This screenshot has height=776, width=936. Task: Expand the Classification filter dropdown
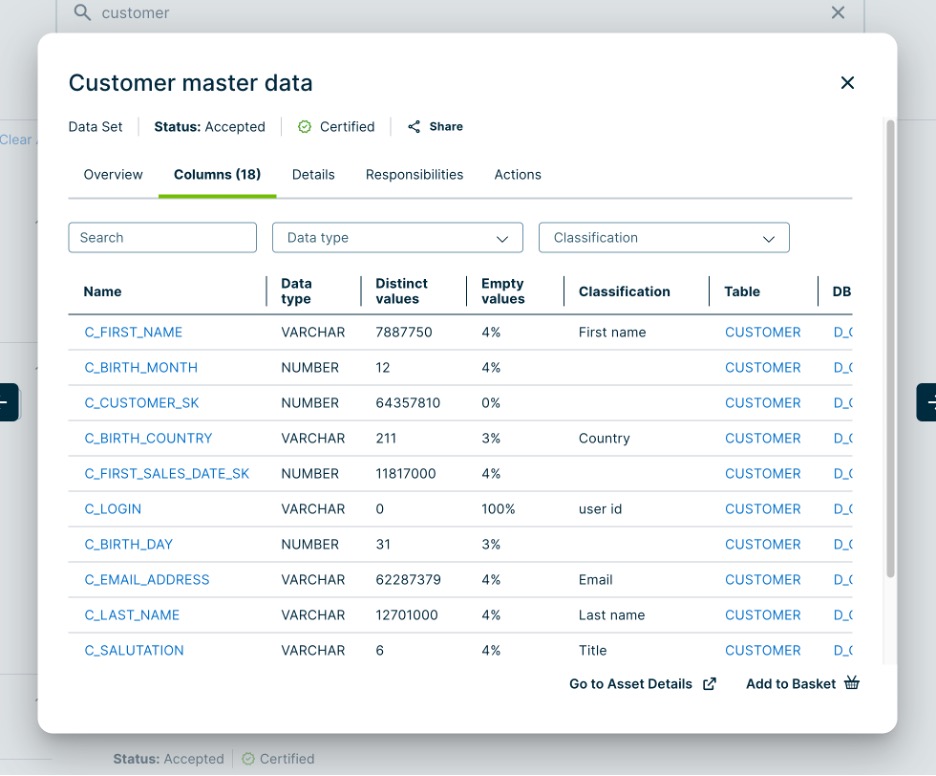(x=663, y=237)
